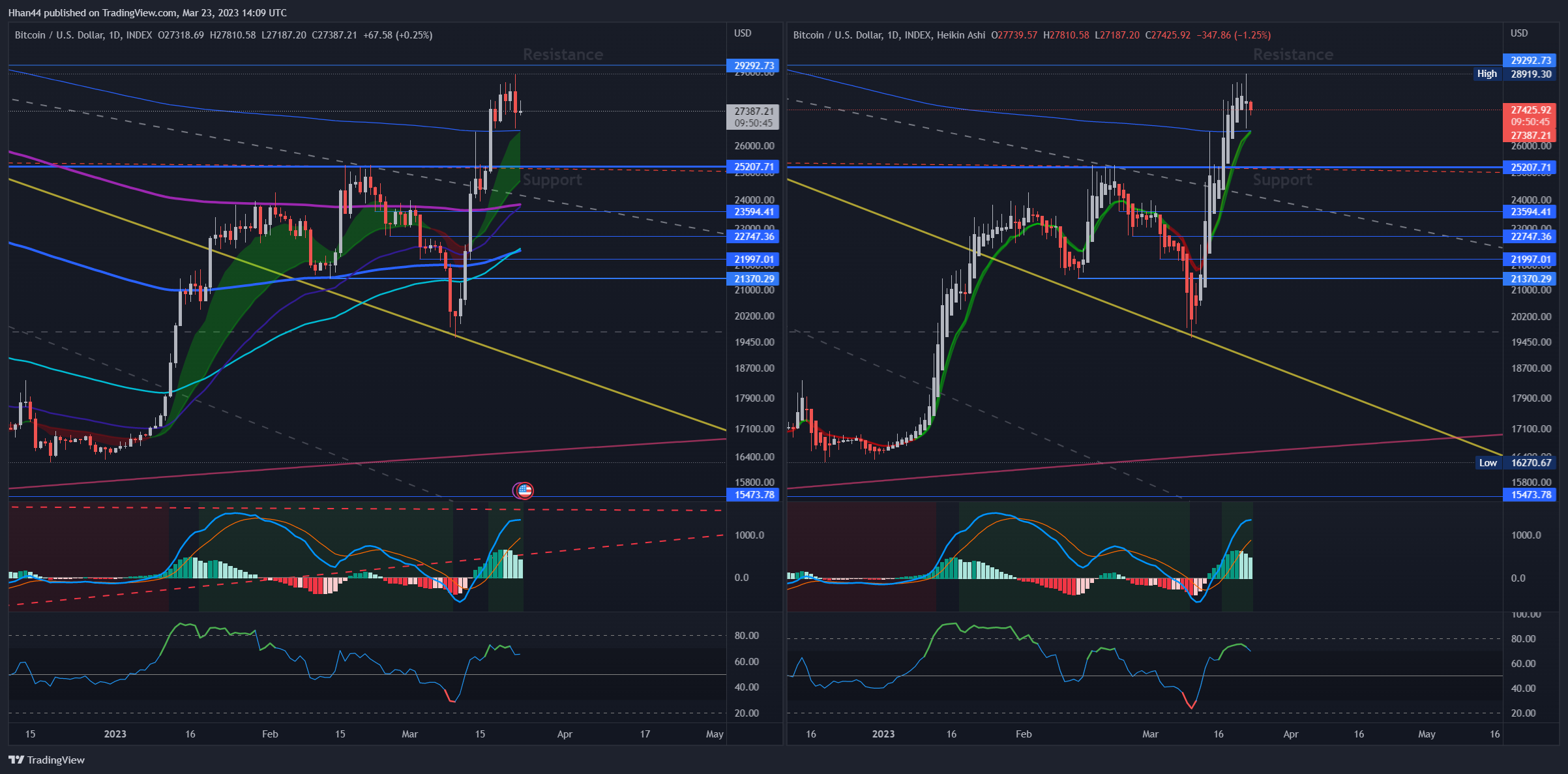This screenshot has height=774, width=1568.
Task: Click the left chart 23594.41 price label
Action: 754,211
